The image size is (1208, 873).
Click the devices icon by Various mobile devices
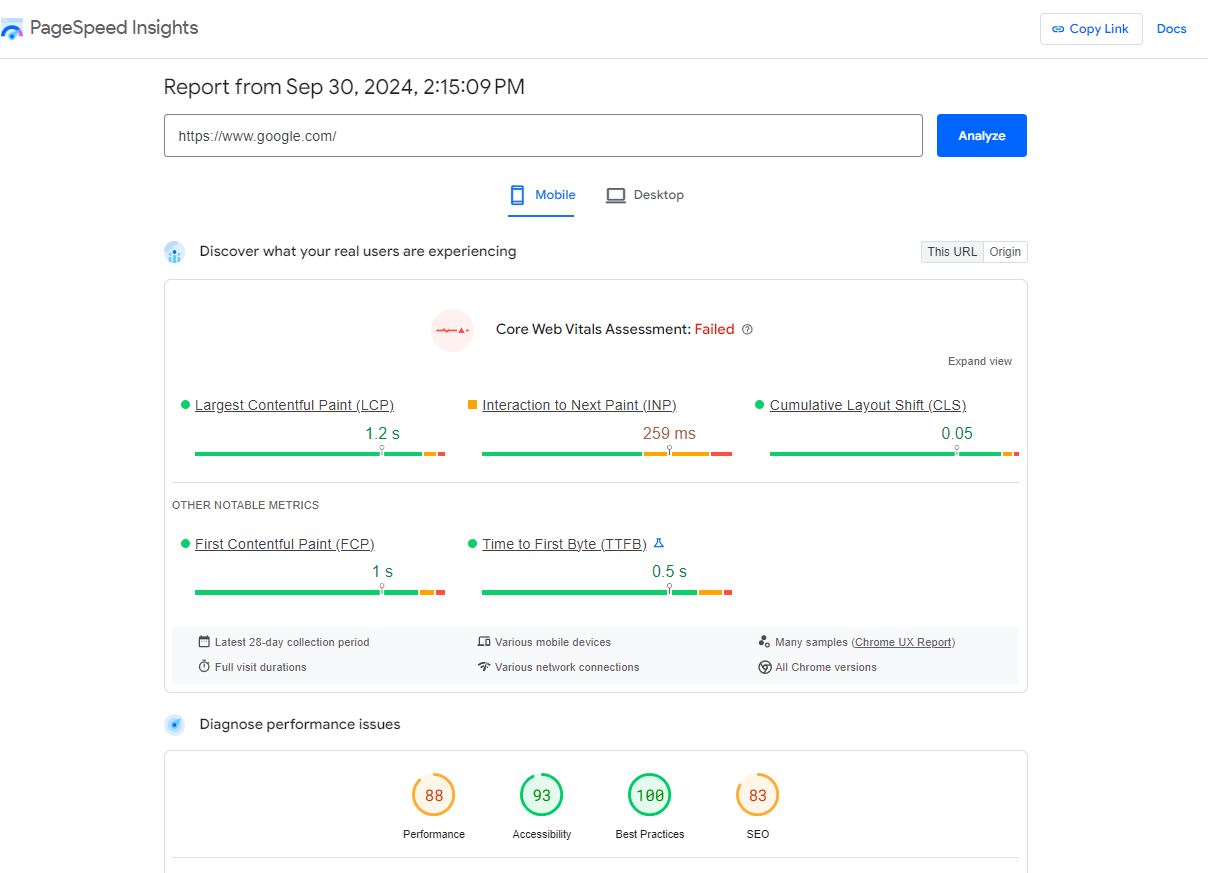[484, 642]
